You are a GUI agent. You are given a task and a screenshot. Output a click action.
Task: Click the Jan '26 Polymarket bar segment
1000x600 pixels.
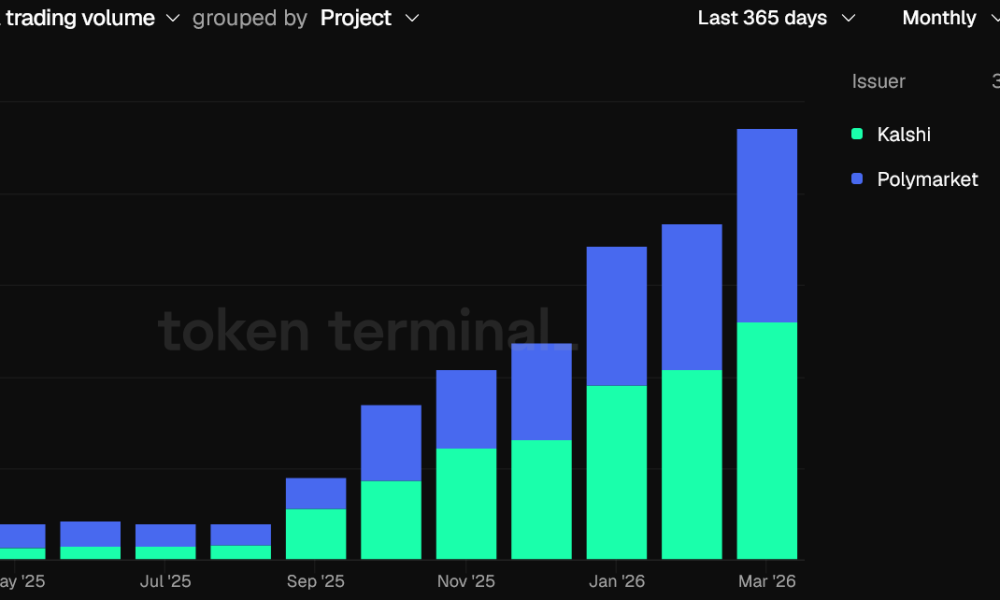pos(616,316)
